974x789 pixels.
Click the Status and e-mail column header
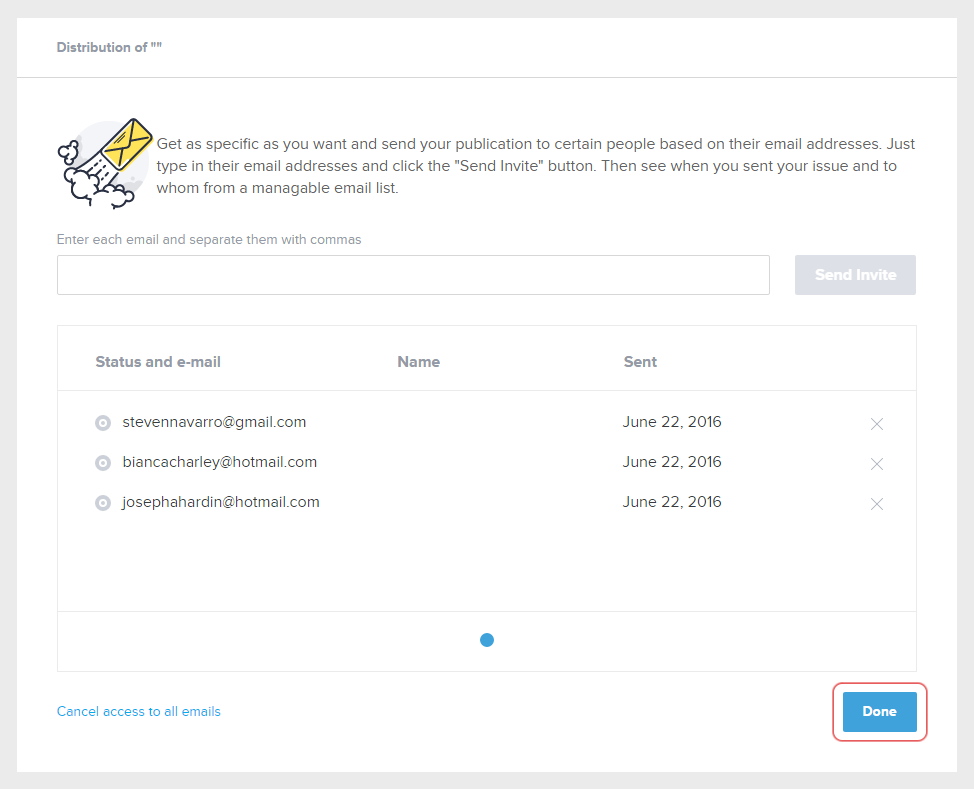(158, 362)
